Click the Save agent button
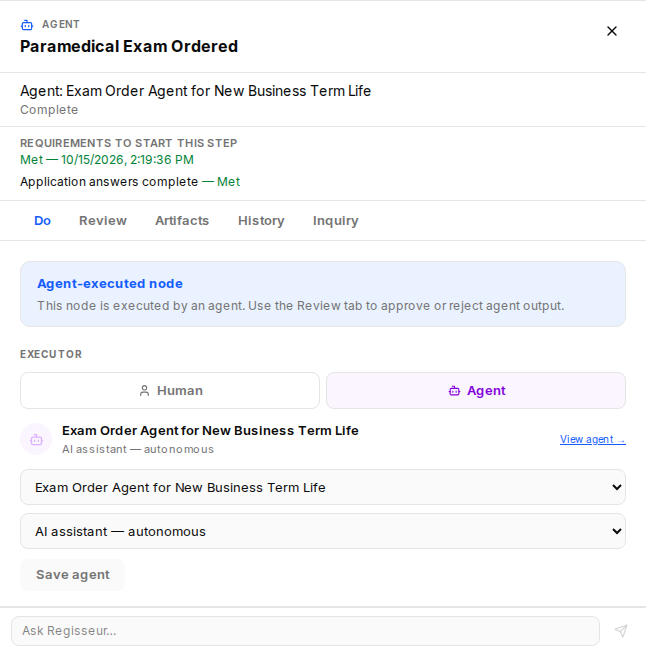Image resolution: width=646 pixels, height=651 pixels. pos(73,575)
